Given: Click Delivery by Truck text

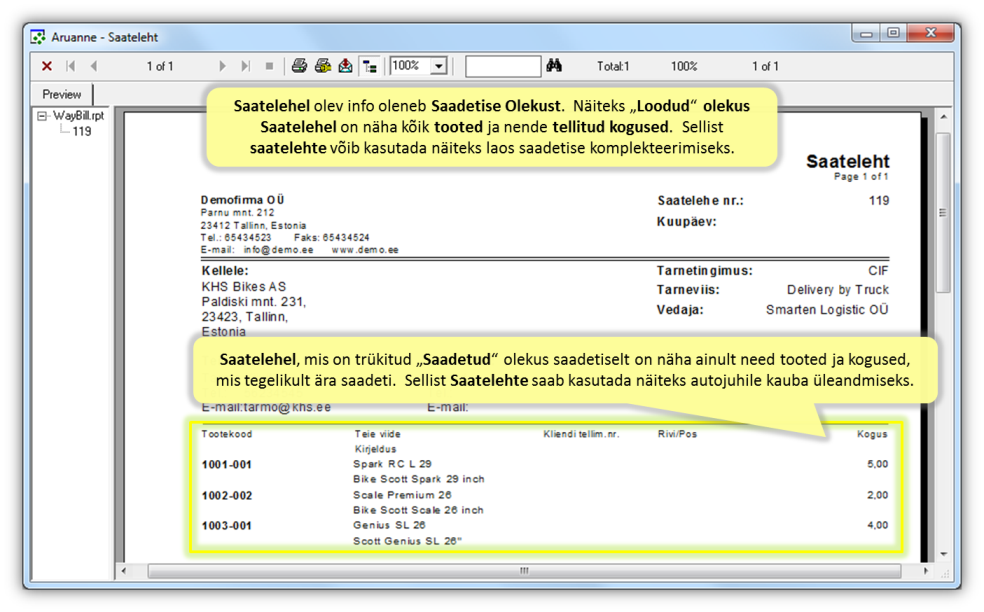Looking at the screenshot, I should click(838, 290).
